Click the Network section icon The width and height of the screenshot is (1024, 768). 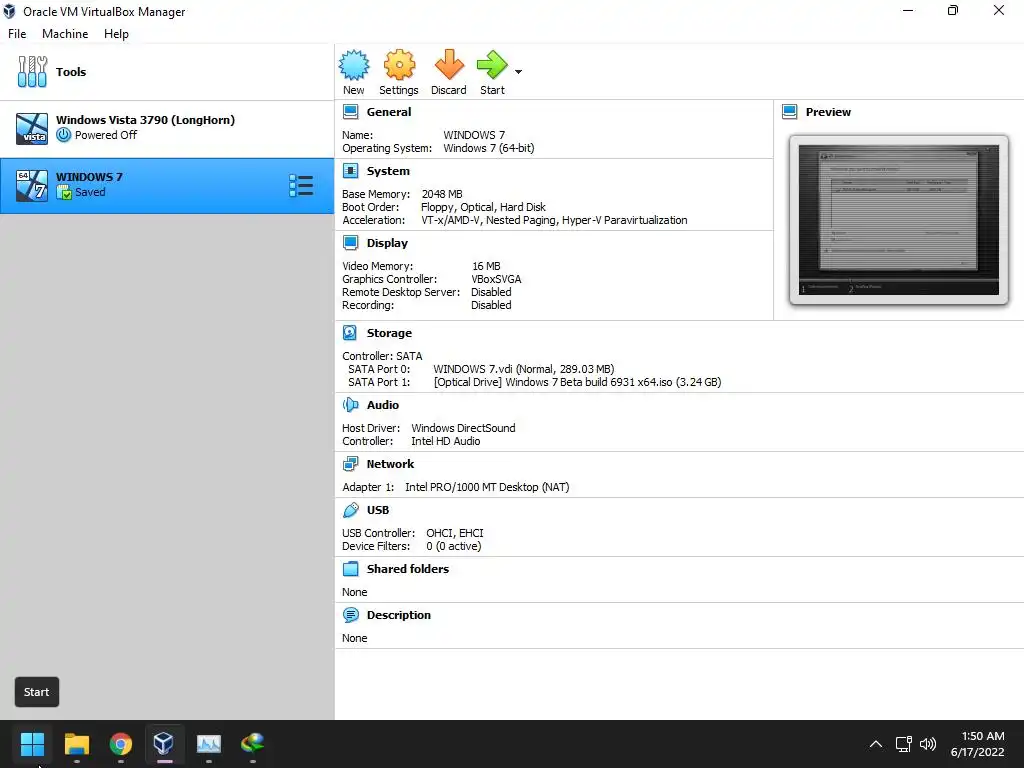pyautogui.click(x=351, y=464)
